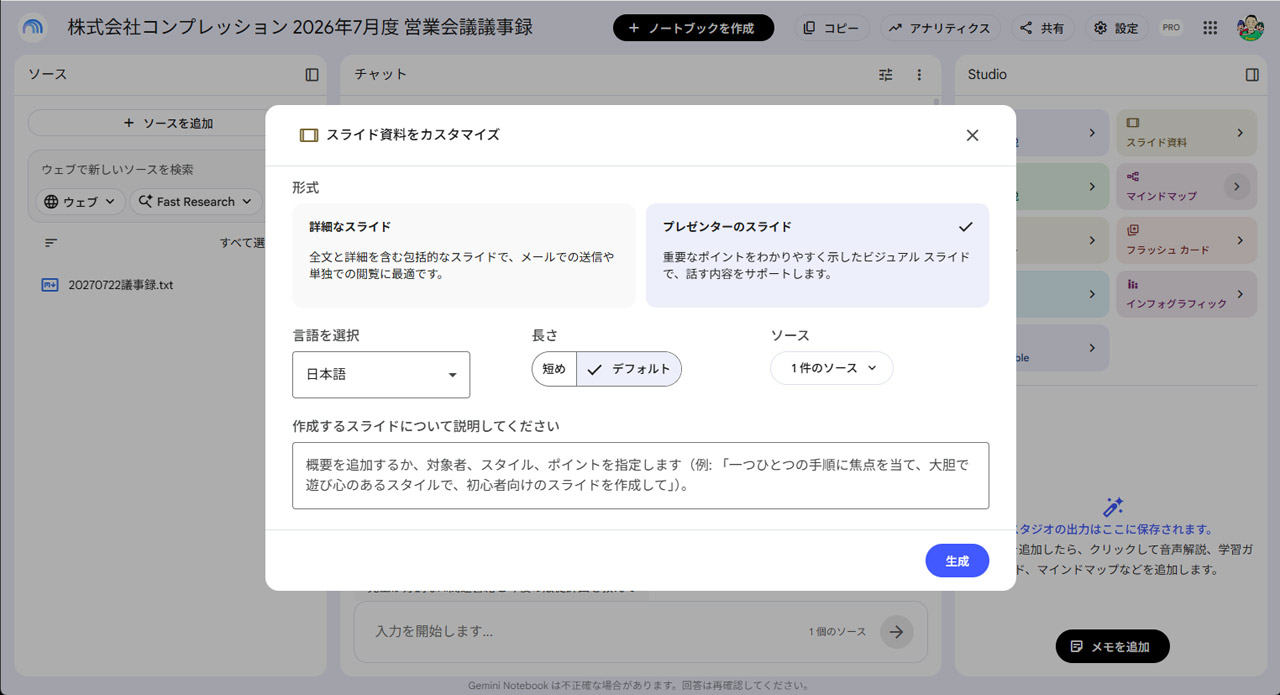The height and width of the screenshot is (695, 1280).
Task: Select the プレゼンターのスライド format card
Action: click(x=817, y=255)
